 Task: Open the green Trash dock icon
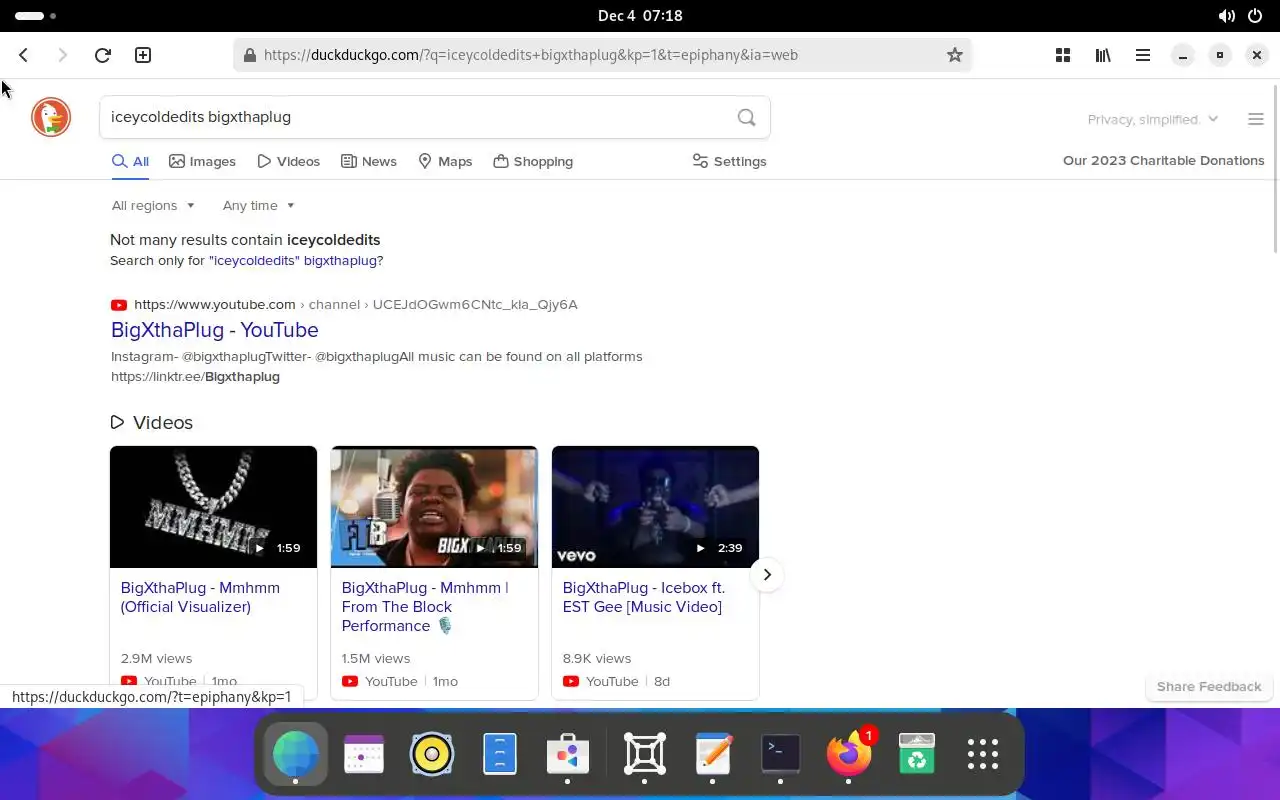click(917, 754)
